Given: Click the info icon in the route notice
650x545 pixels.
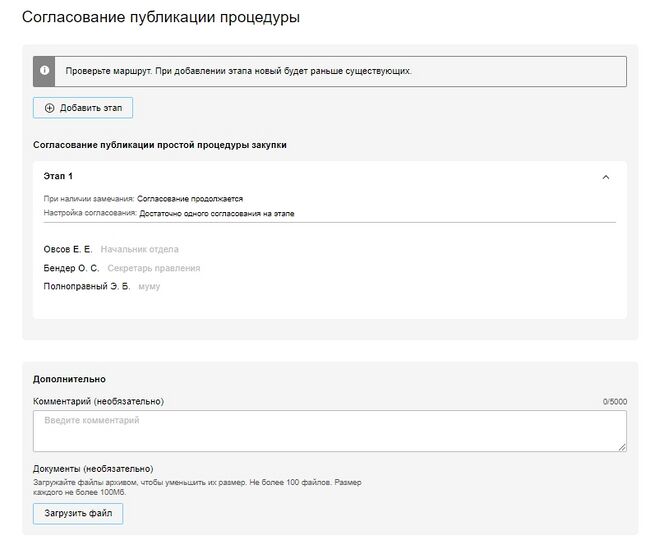Looking at the screenshot, I should (x=45, y=71).
